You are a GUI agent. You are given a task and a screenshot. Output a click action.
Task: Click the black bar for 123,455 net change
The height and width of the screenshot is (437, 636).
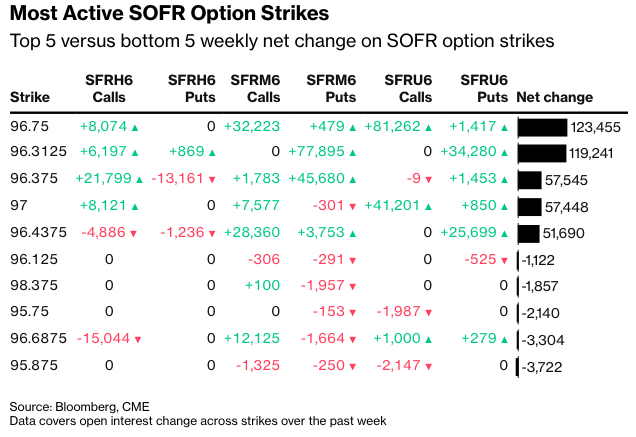pos(542,127)
